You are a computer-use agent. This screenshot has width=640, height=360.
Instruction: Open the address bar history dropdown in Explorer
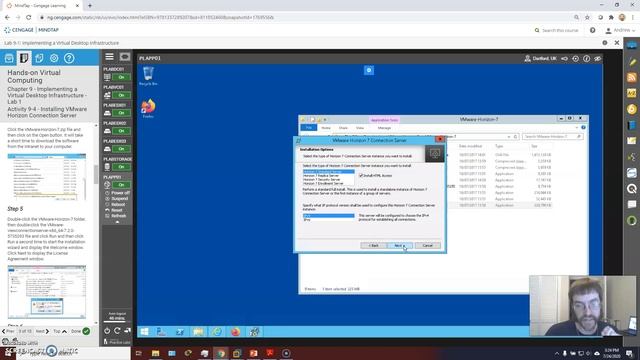tap(509, 136)
